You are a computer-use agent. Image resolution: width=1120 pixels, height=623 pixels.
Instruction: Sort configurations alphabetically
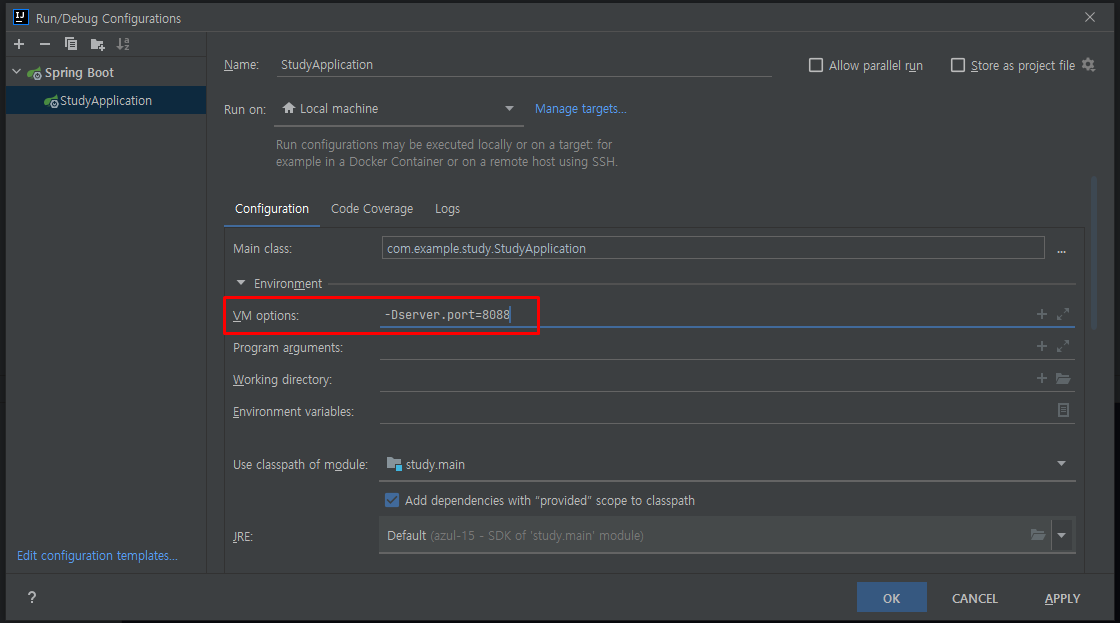pyautogui.click(x=124, y=44)
